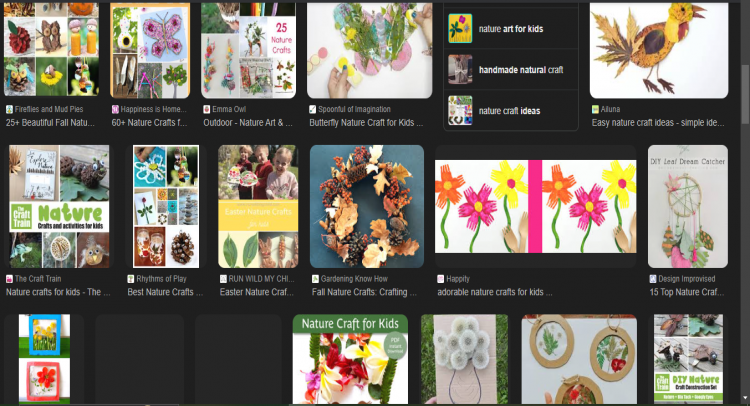Image resolution: width=750 pixels, height=406 pixels.
Task: Open 'Butterfly Nature Craft for Kids' link
Action: 366,123
